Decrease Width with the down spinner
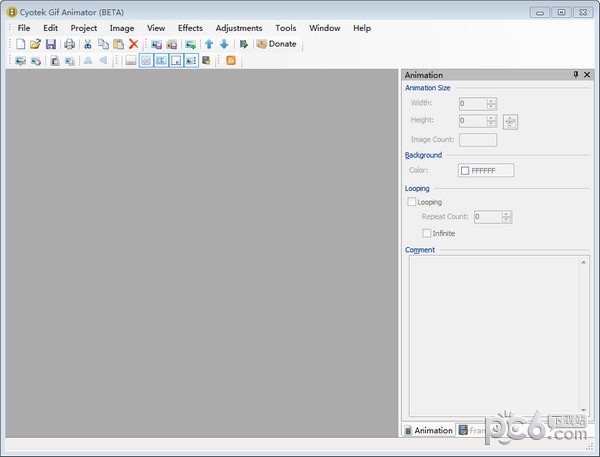 pyautogui.click(x=492, y=107)
